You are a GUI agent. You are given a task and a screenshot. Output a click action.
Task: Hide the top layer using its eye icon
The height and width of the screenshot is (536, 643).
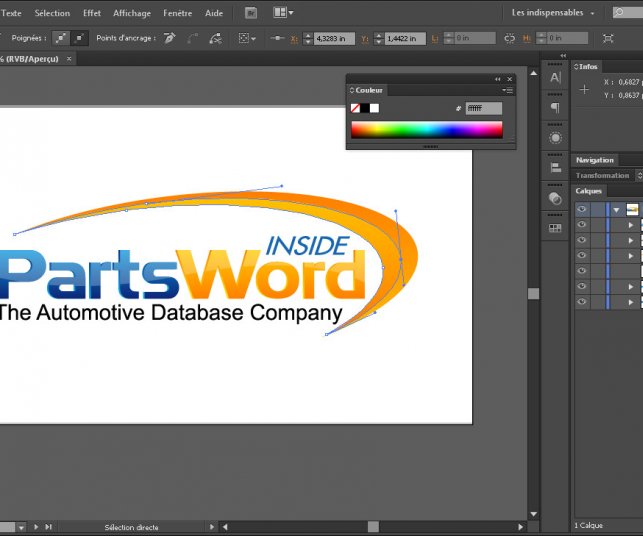pyautogui.click(x=582, y=210)
